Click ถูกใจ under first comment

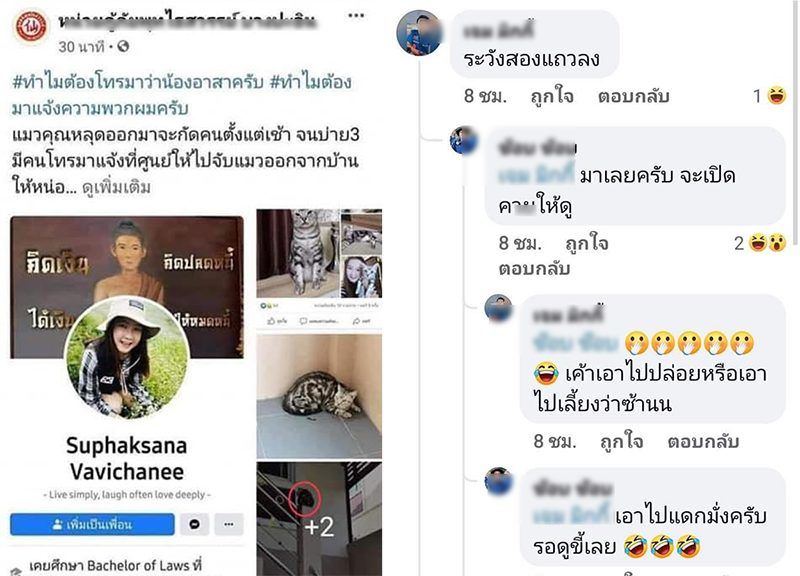coord(552,96)
